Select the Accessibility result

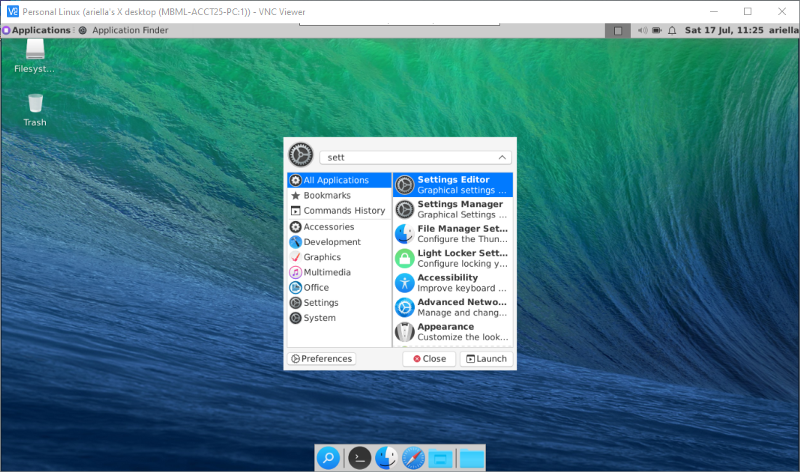click(453, 283)
